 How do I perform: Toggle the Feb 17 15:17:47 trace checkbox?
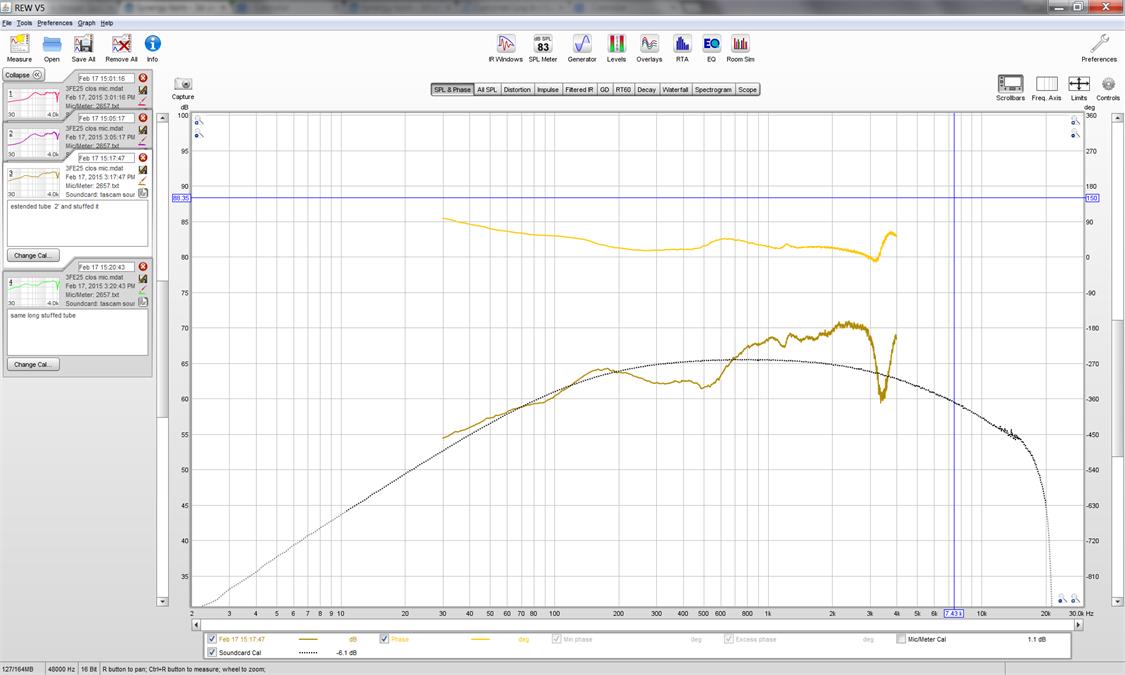pyautogui.click(x=212, y=638)
